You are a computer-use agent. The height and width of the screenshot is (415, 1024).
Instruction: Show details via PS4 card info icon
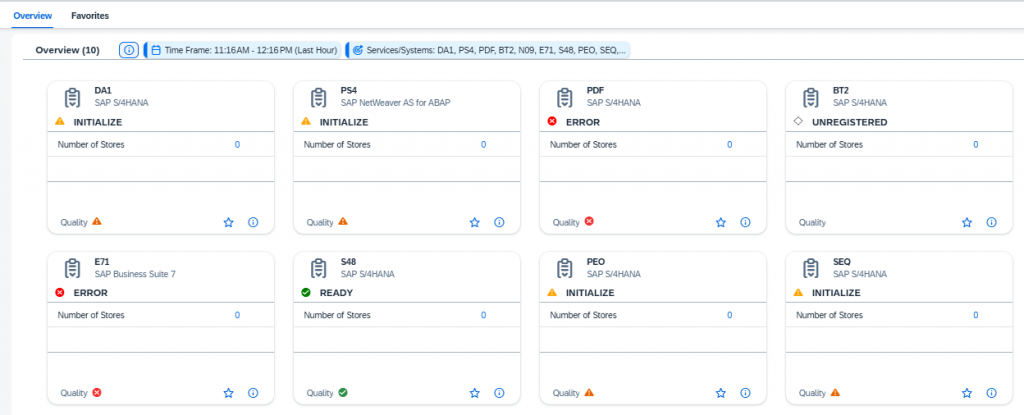(500, 222)
